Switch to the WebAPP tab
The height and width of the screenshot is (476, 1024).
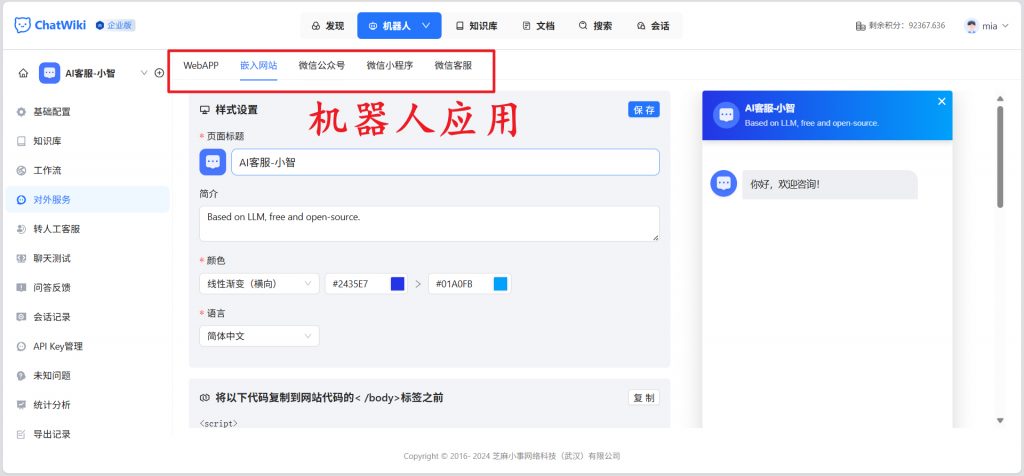[x=201, y=65]
